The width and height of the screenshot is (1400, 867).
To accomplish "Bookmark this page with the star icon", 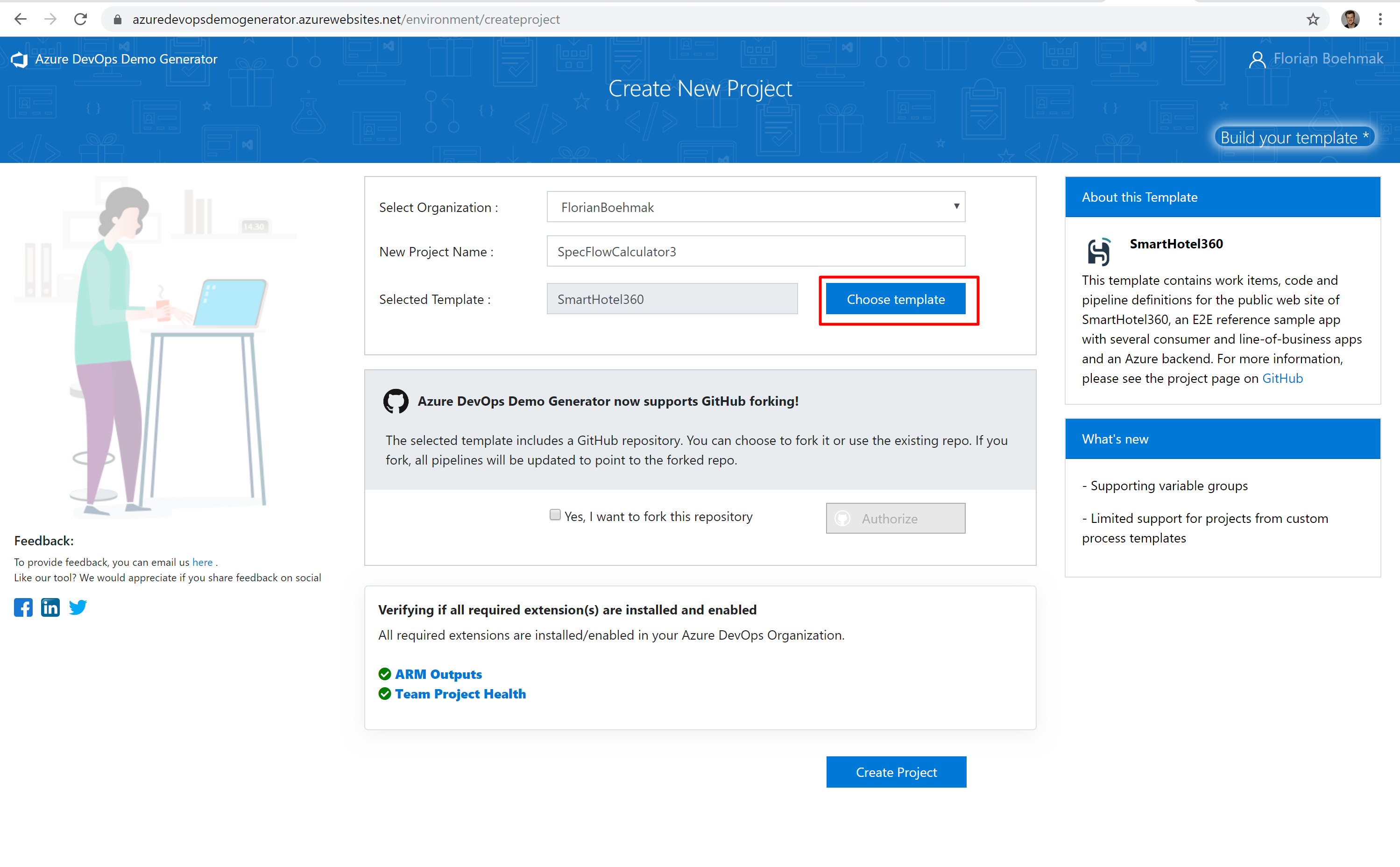I will coord(1313,20).
